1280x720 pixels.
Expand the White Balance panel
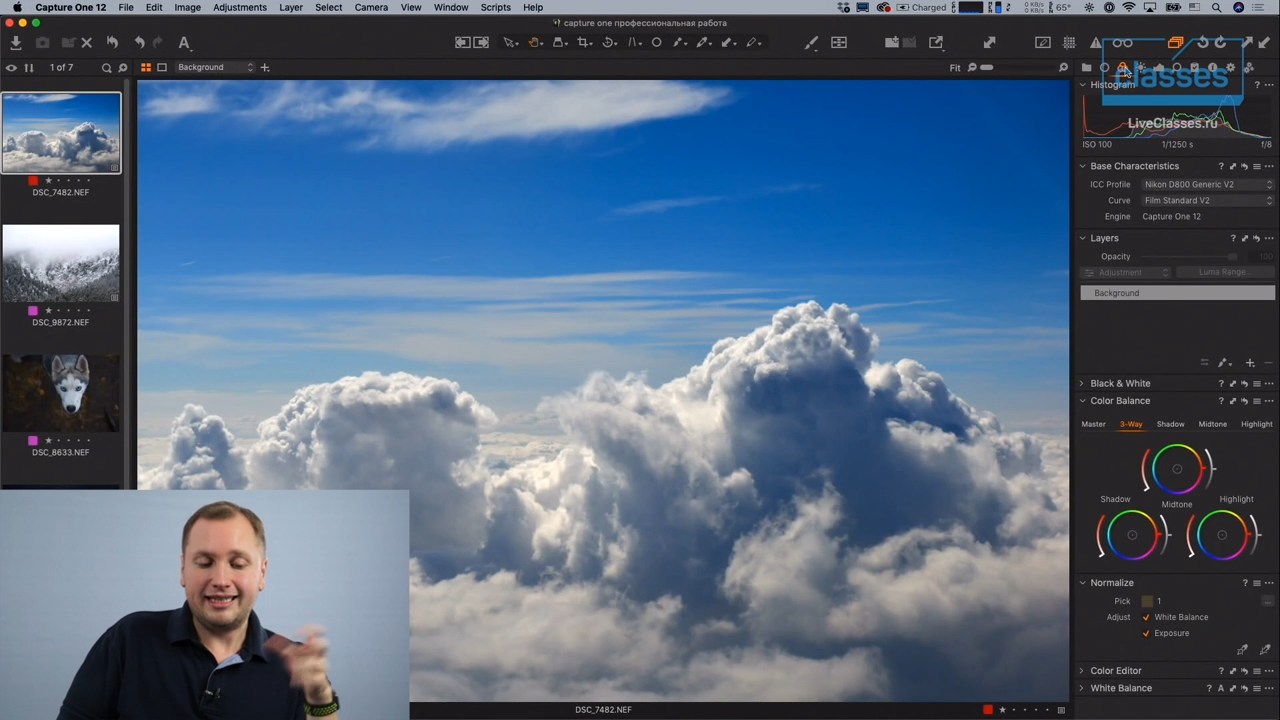pyautogui.click(x=1082, y=688)
